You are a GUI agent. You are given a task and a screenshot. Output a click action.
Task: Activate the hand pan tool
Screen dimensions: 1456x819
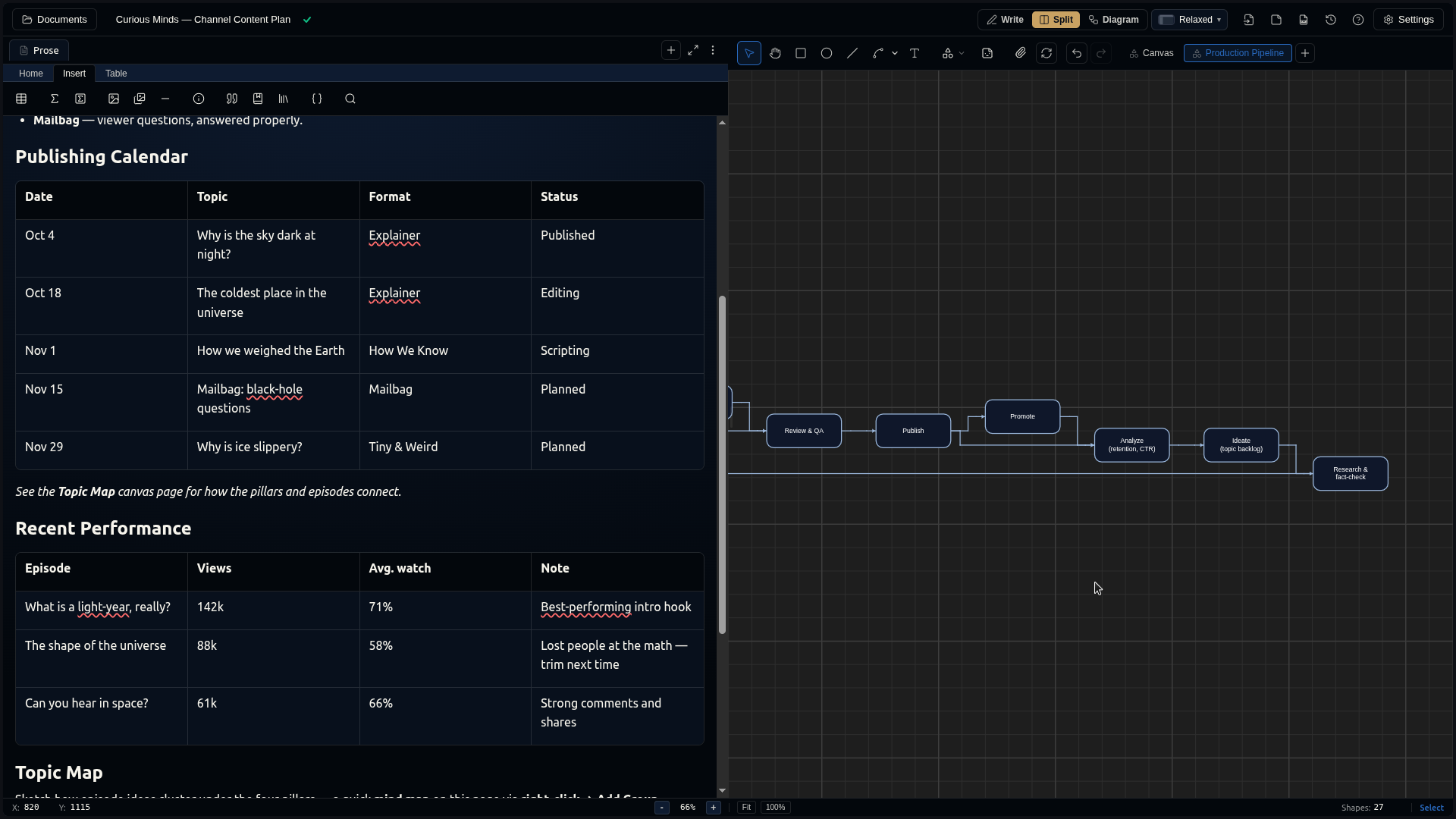point(775,53)
